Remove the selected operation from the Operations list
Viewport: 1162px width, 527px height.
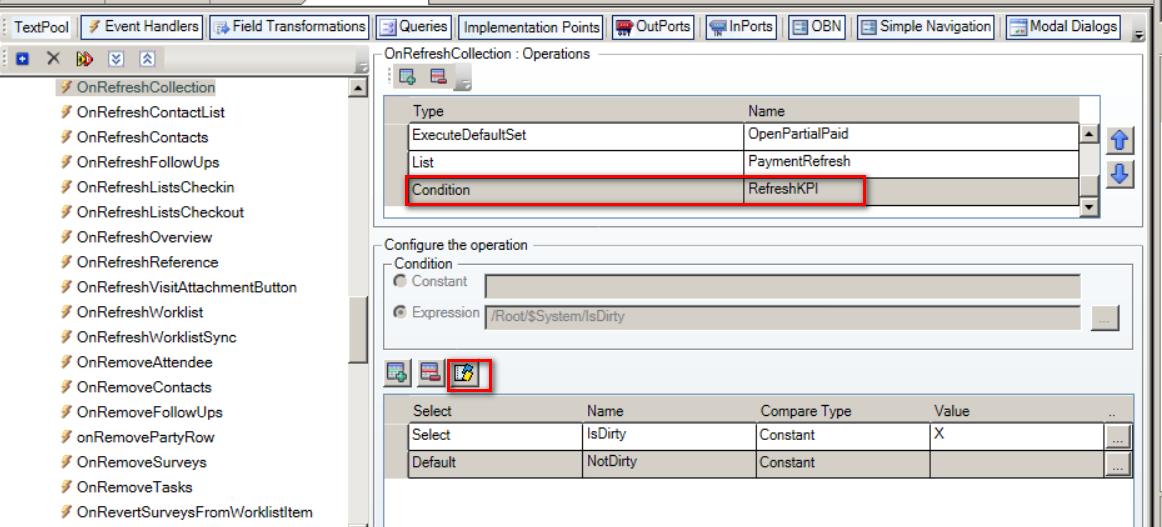[438, 76]
